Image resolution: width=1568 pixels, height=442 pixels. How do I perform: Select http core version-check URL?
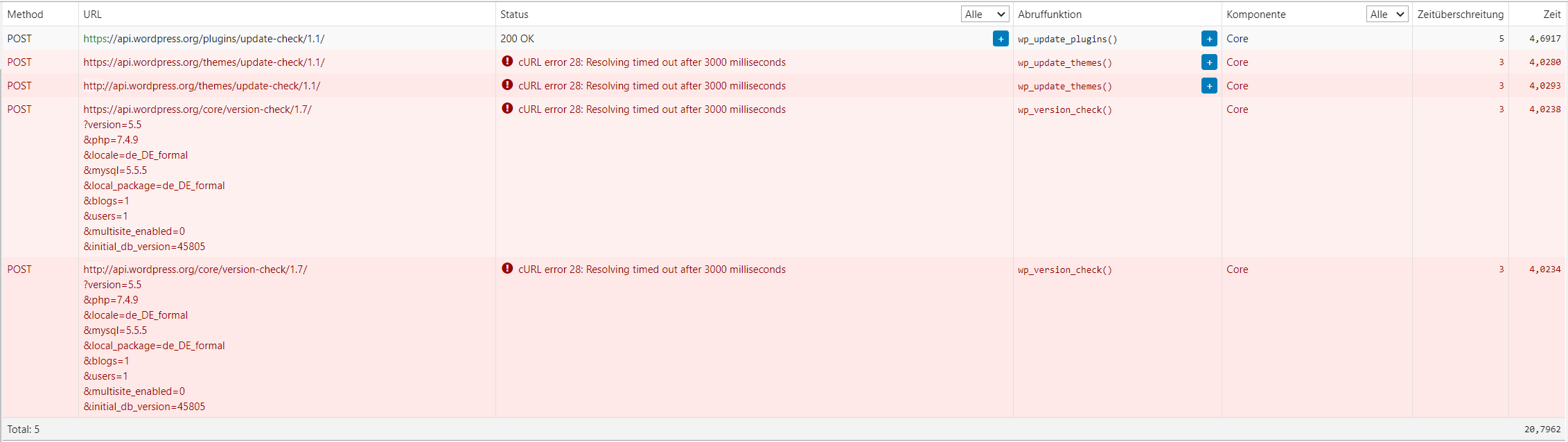(195, 269)
